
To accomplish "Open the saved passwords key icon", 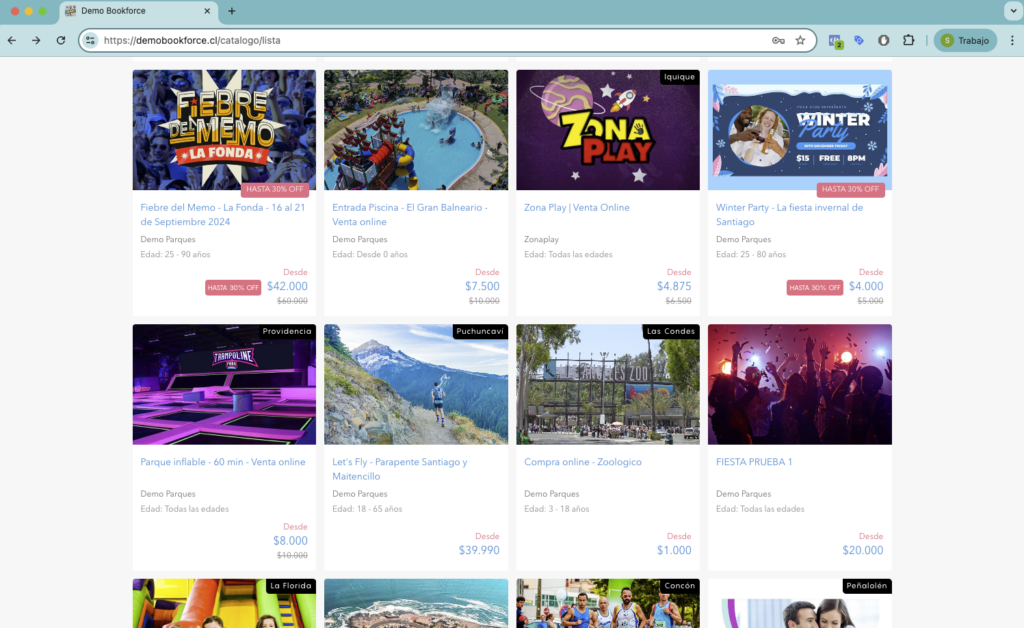I will [x=778, y=40].
